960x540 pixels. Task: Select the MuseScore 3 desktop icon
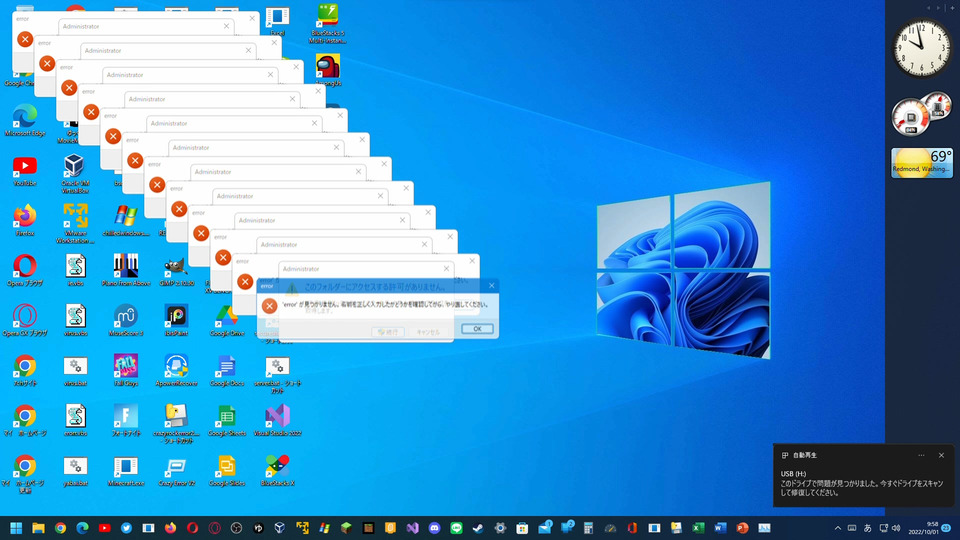(126, 321)
